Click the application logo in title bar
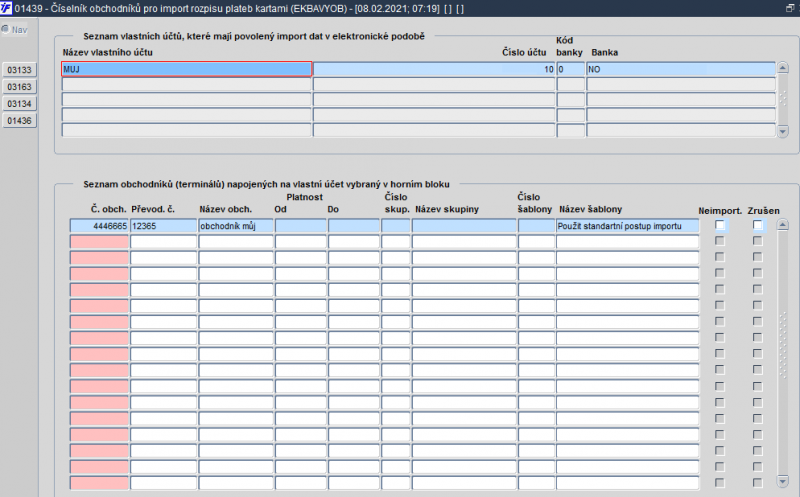The image size is (800, 497). pos(6,8)
